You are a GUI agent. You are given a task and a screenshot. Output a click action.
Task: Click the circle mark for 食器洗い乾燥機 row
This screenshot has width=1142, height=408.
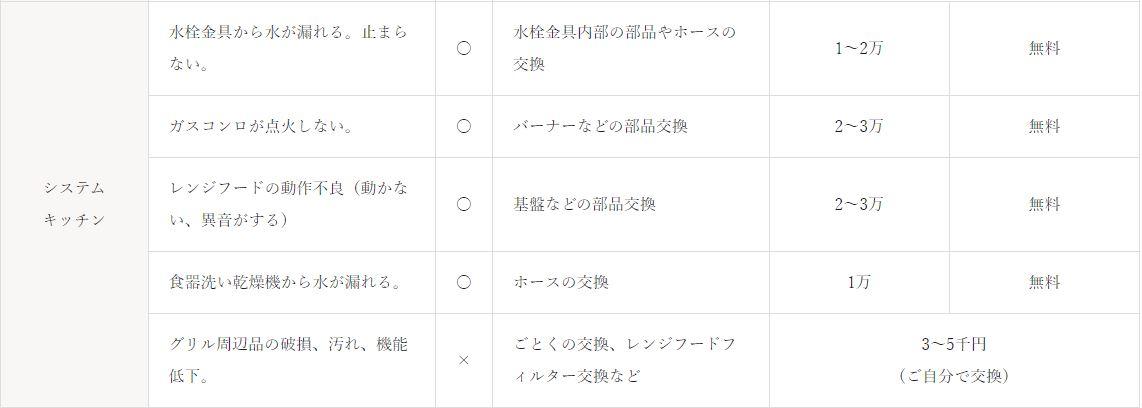coord(463,282)
